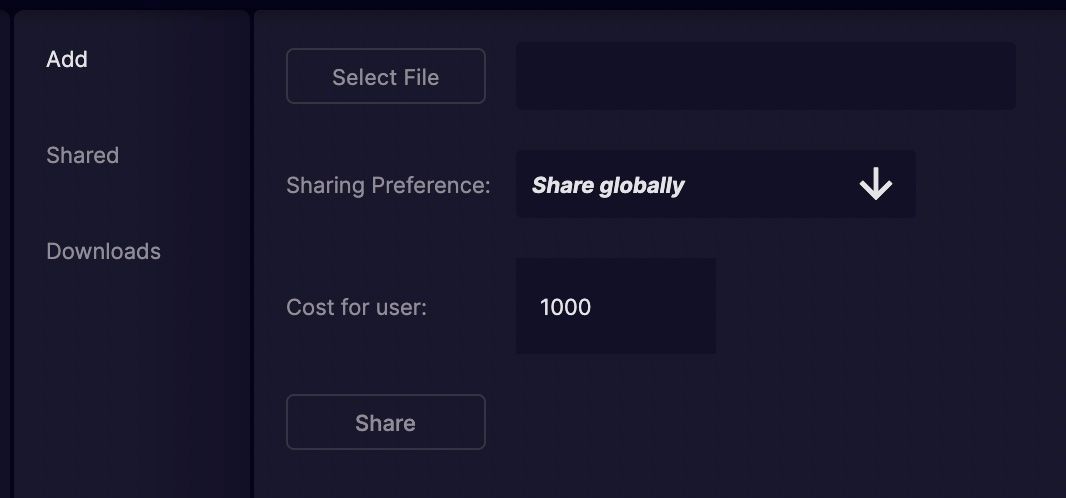This screenshot has width=1066, height=498.
Task: Click the Share button
Action: click(385, 422)
